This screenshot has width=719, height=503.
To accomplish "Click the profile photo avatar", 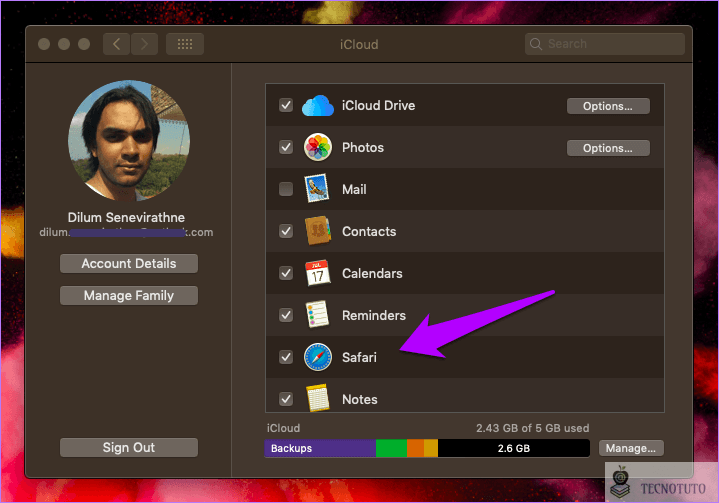I will 129,141.
